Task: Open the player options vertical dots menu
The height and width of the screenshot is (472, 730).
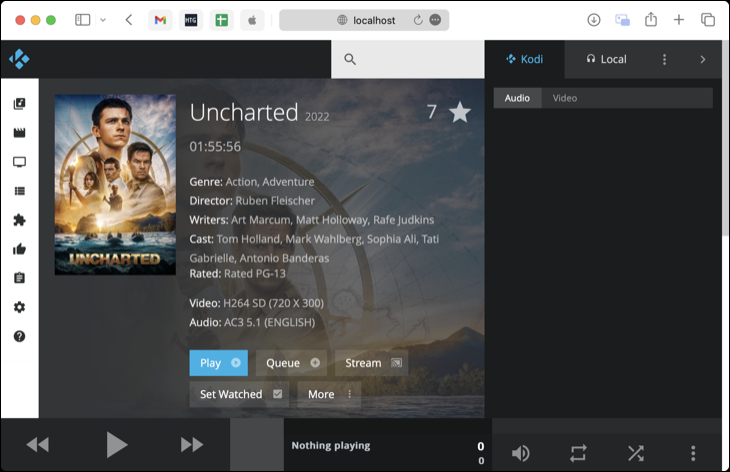Action: [693, 453]
